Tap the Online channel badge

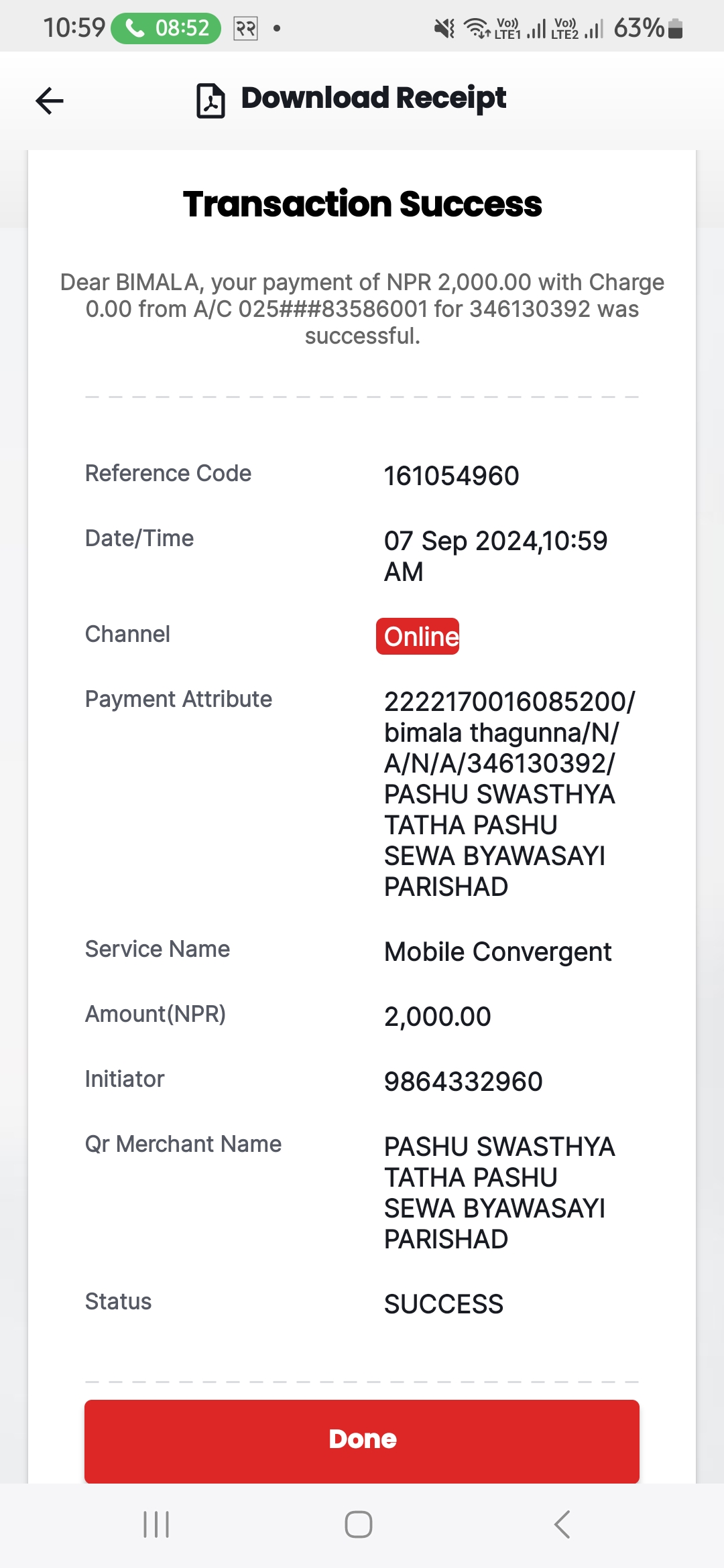(x=418, y=636)
